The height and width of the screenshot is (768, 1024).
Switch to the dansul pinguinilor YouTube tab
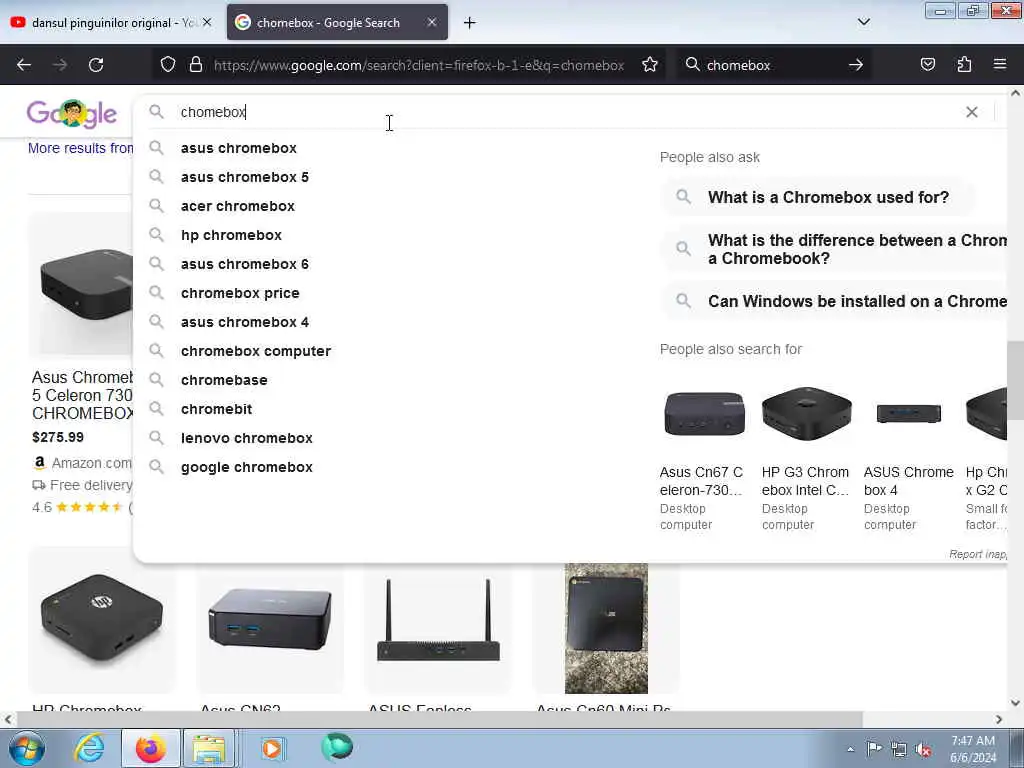(110, 22)
